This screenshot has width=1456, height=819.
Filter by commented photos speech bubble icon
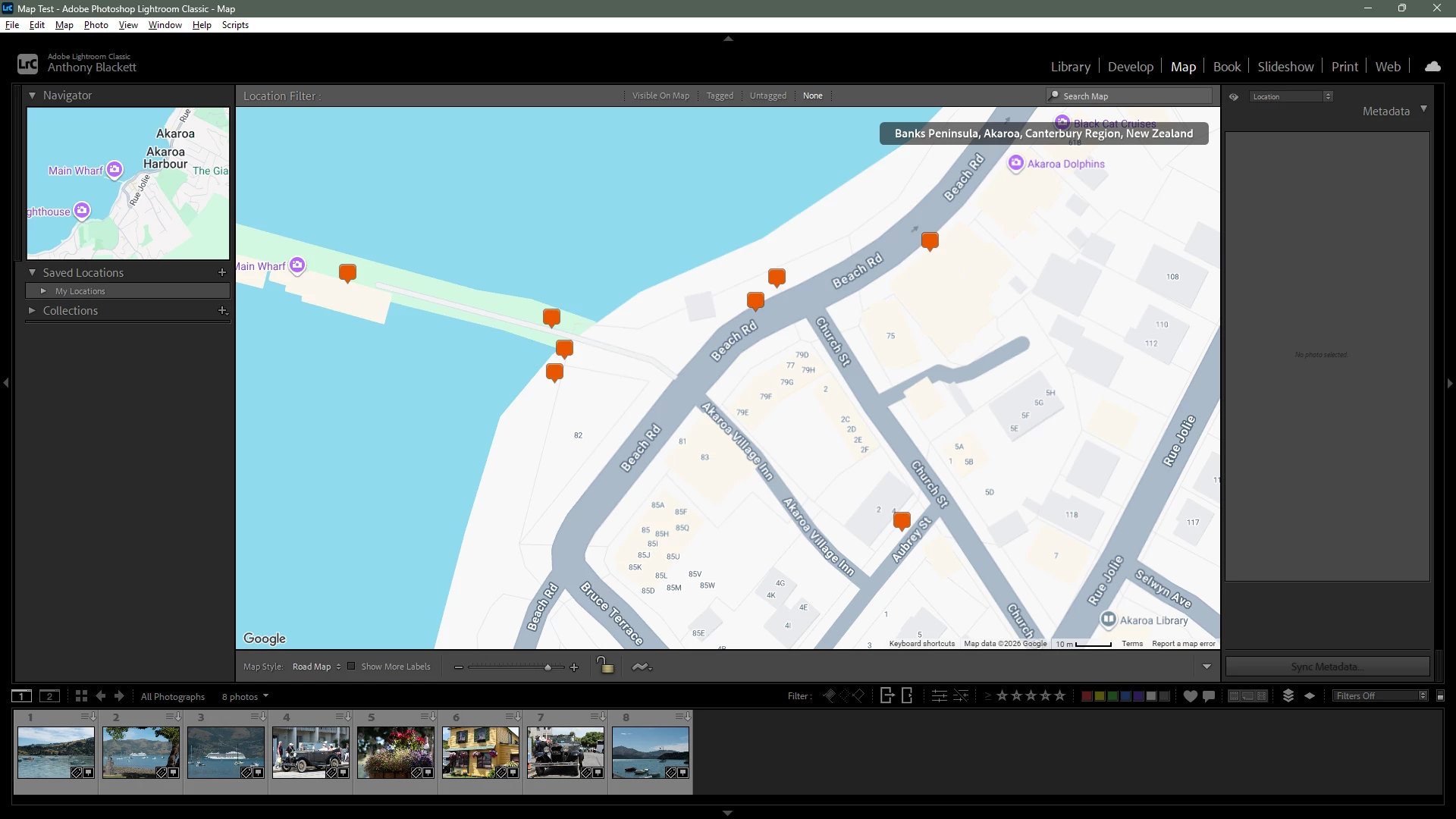(1209, 696)
